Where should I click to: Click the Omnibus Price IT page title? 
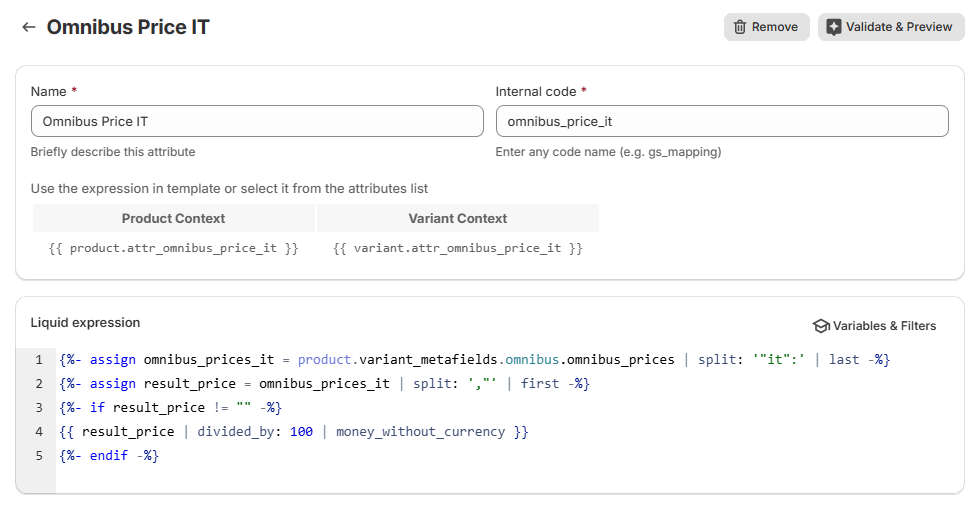click(128, 27)
